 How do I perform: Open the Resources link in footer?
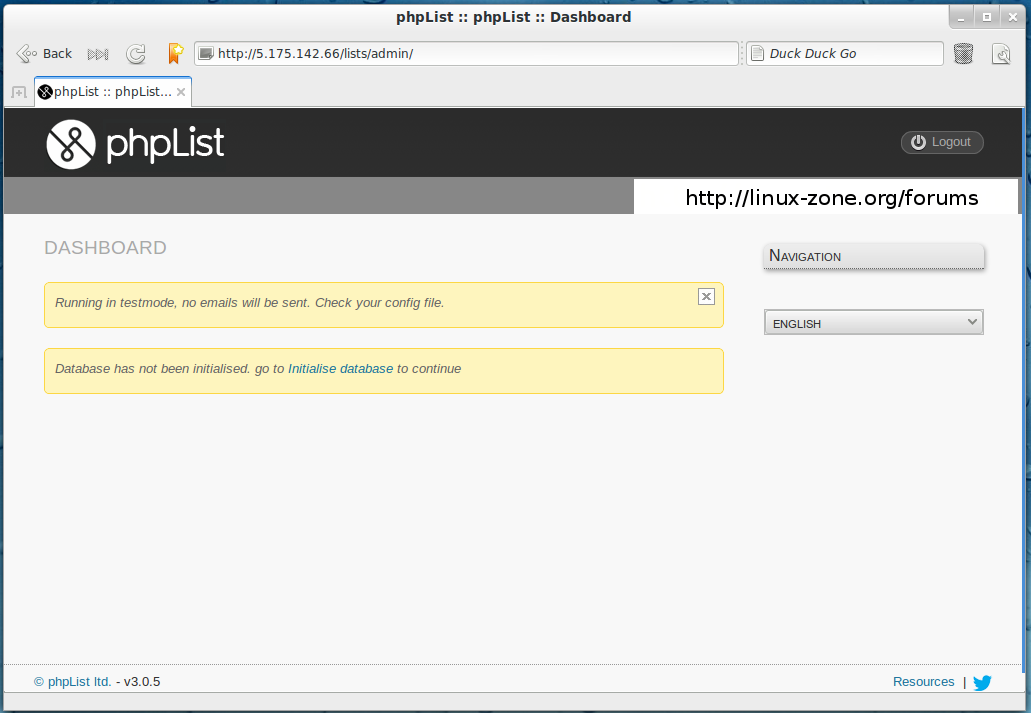[x=923, y=682]
